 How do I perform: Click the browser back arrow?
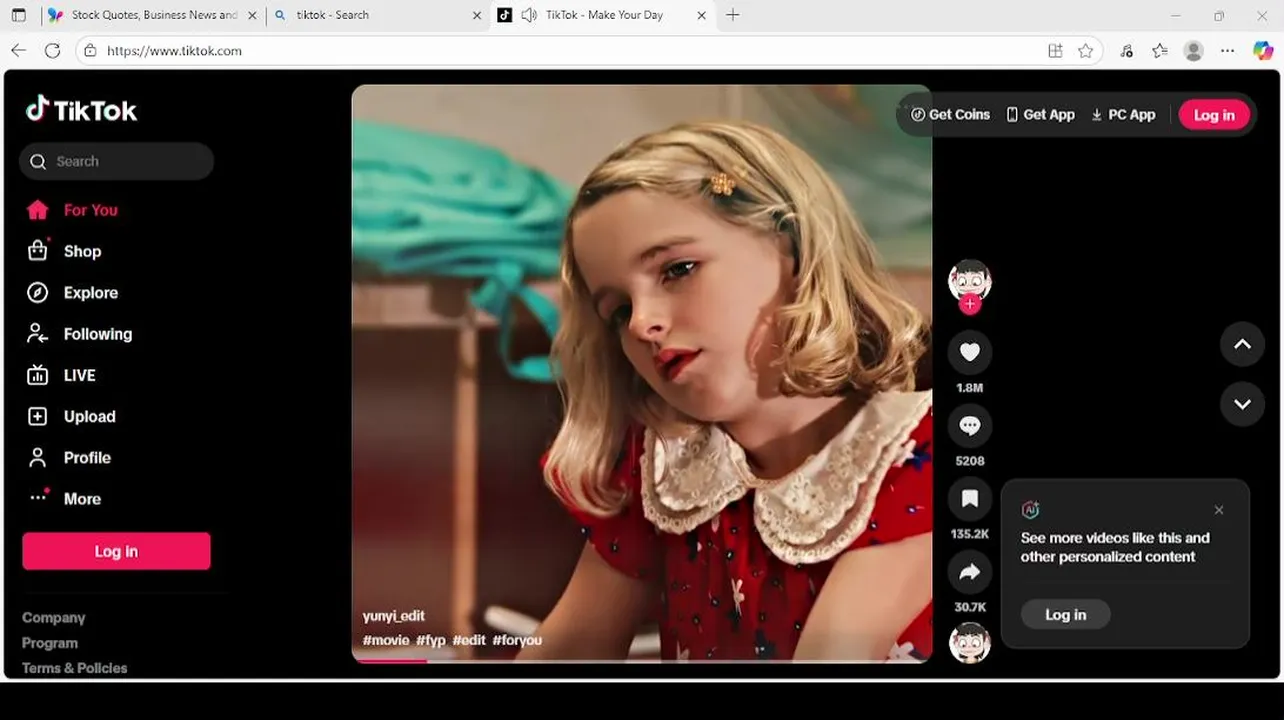(x=18, y=51)
